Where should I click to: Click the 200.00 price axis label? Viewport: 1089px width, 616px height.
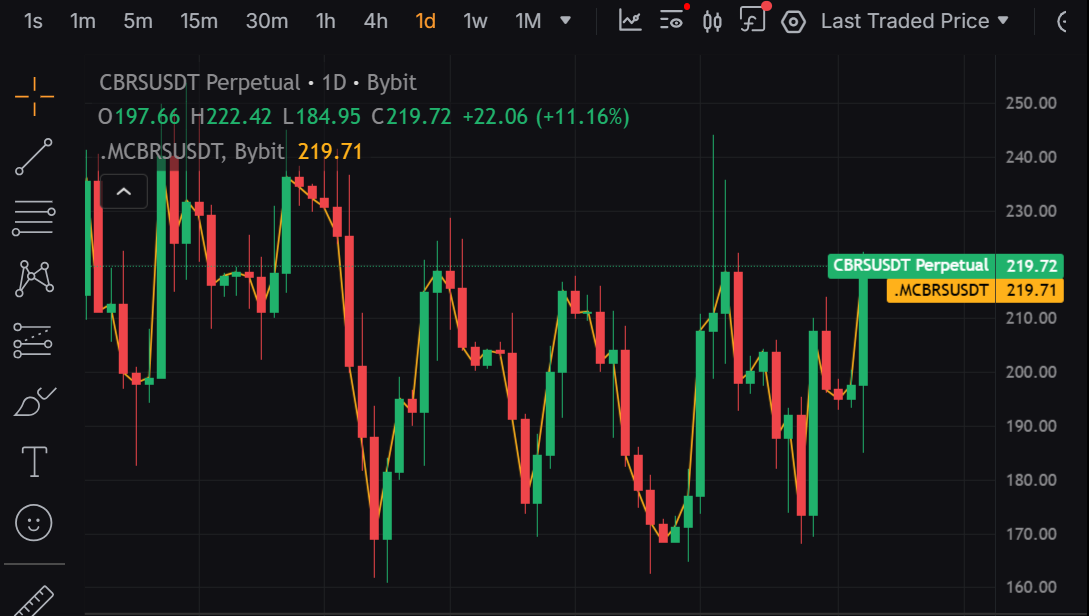(1031, 372)
